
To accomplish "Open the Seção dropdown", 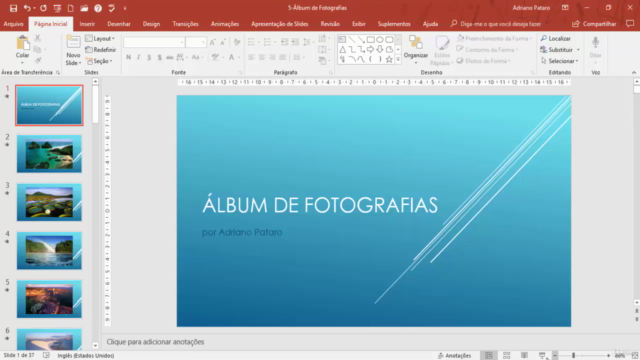I will click(x=99, y=61).
